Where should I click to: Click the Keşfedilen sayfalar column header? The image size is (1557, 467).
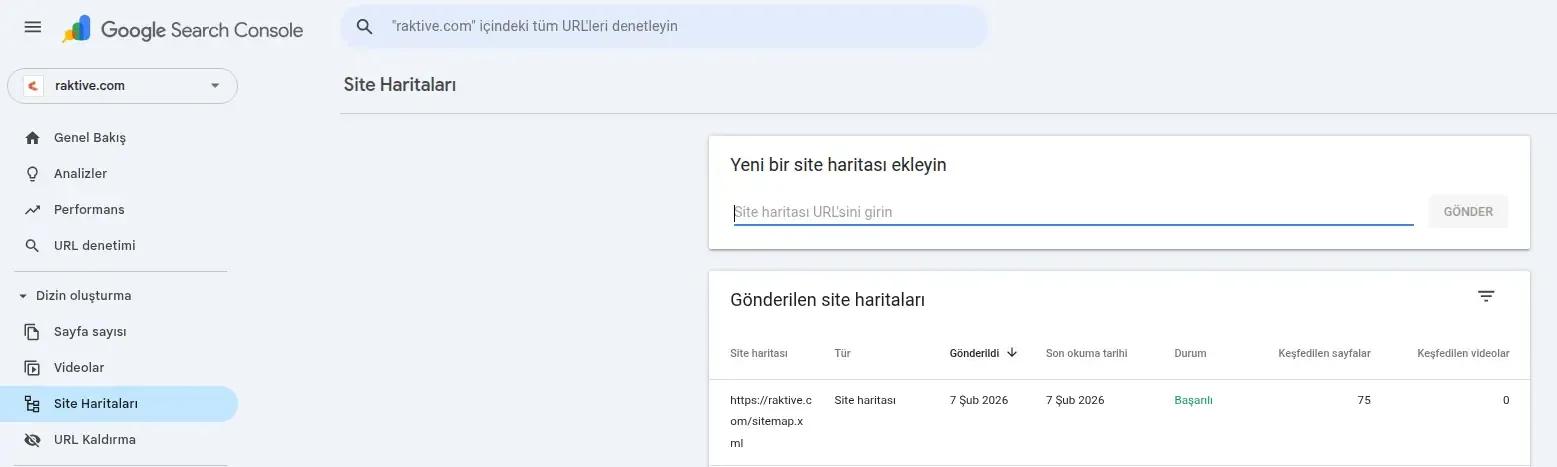[1324, 353]
